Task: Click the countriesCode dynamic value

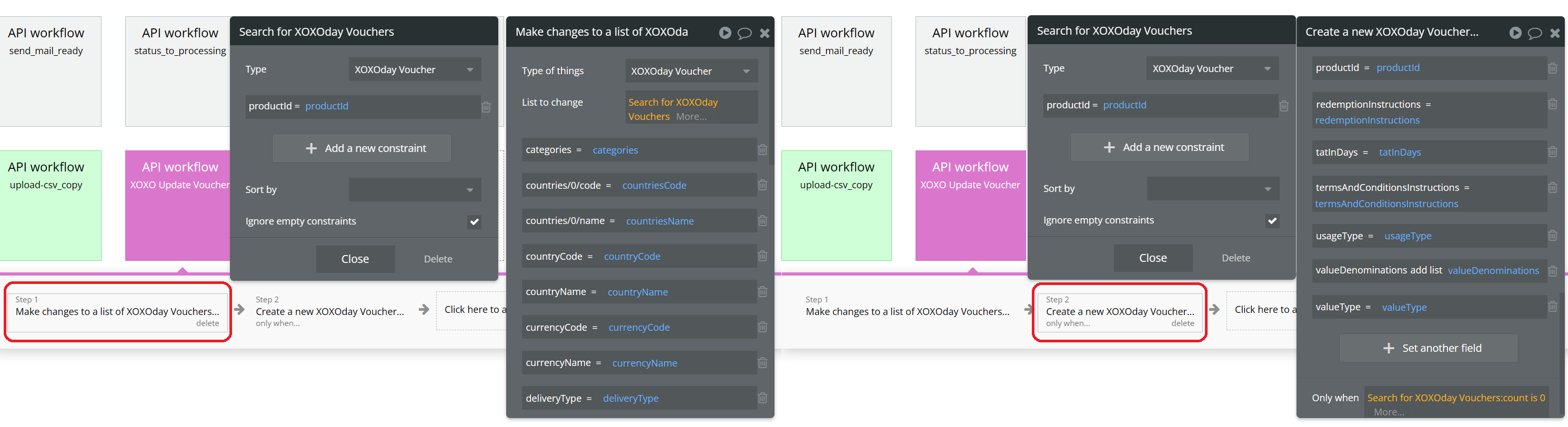Action: (654, 185)
